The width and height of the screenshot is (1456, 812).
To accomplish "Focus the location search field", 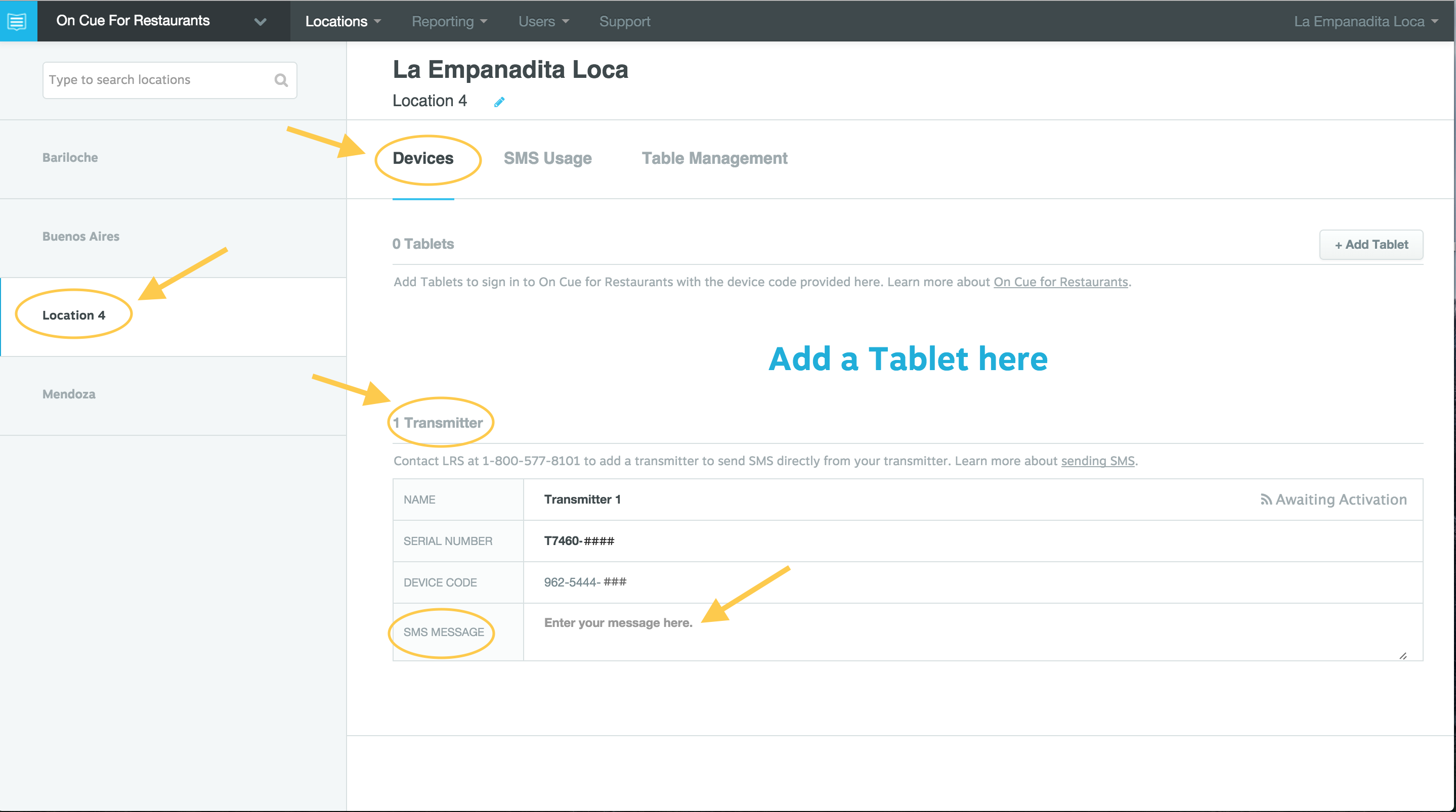I will (x=169, y=80).
